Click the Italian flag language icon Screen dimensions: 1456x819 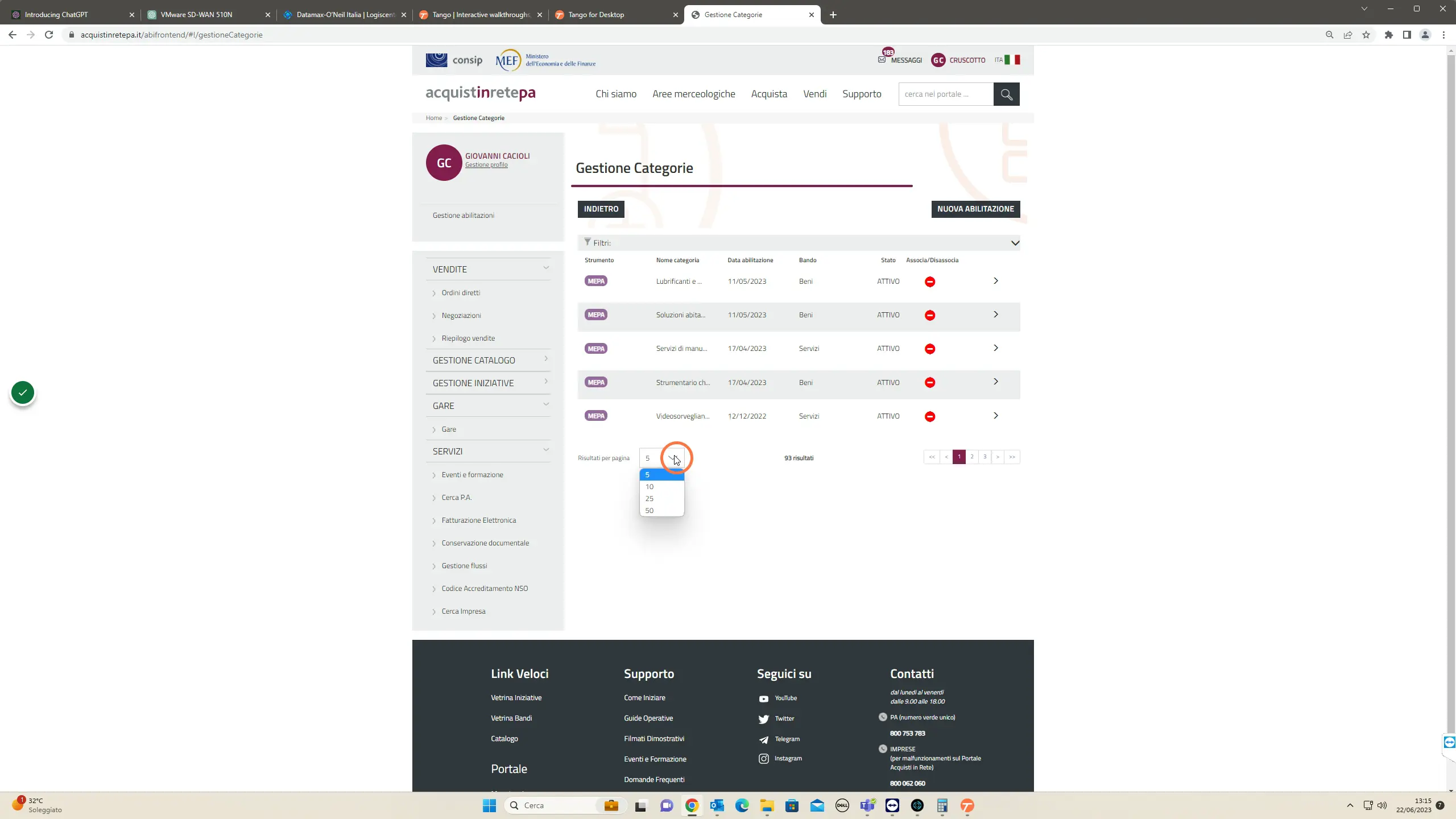[1012, 60]
